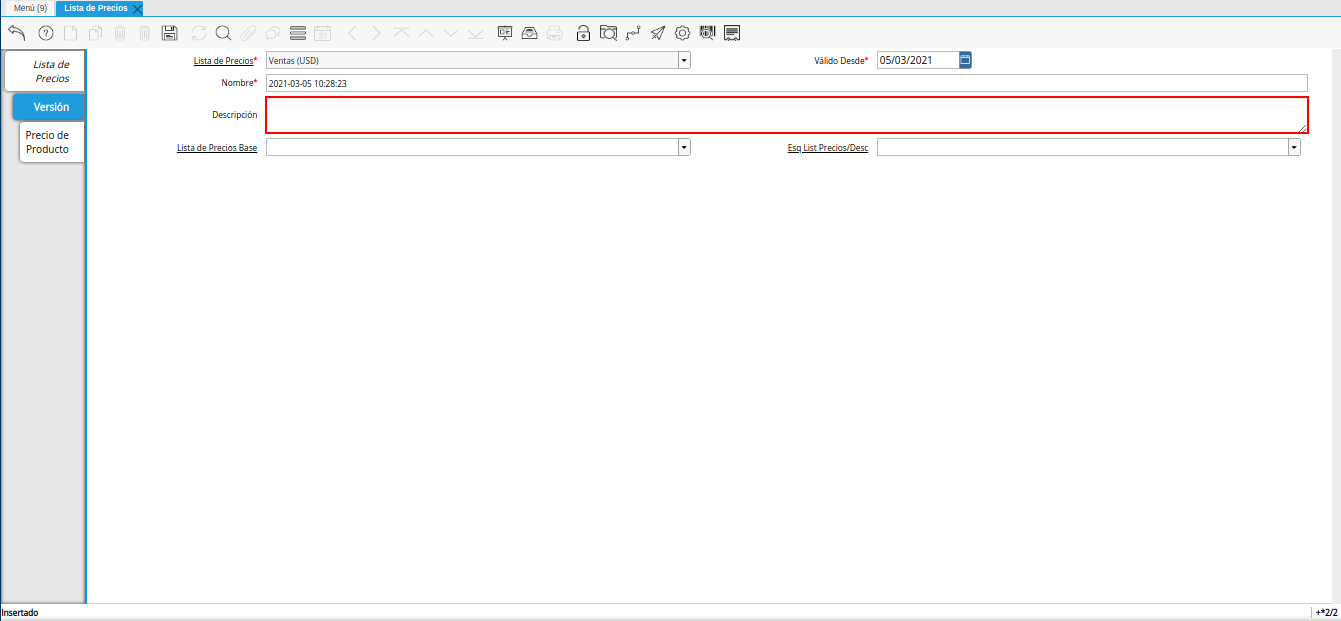This screenshot has height=621, width=1341.
Task: Open the Lista de Precios side tab
Action: point(44,71)
